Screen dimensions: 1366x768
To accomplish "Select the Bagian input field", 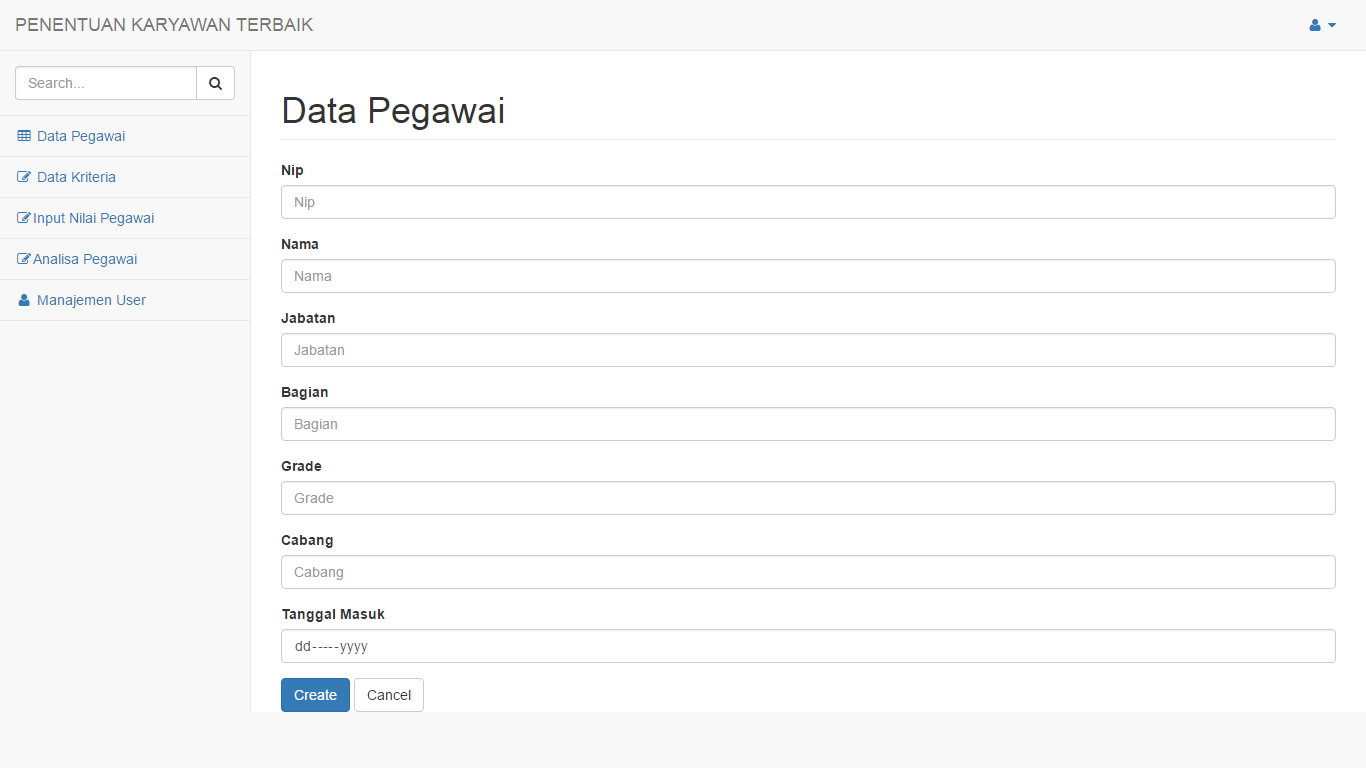I will (808, 424).
